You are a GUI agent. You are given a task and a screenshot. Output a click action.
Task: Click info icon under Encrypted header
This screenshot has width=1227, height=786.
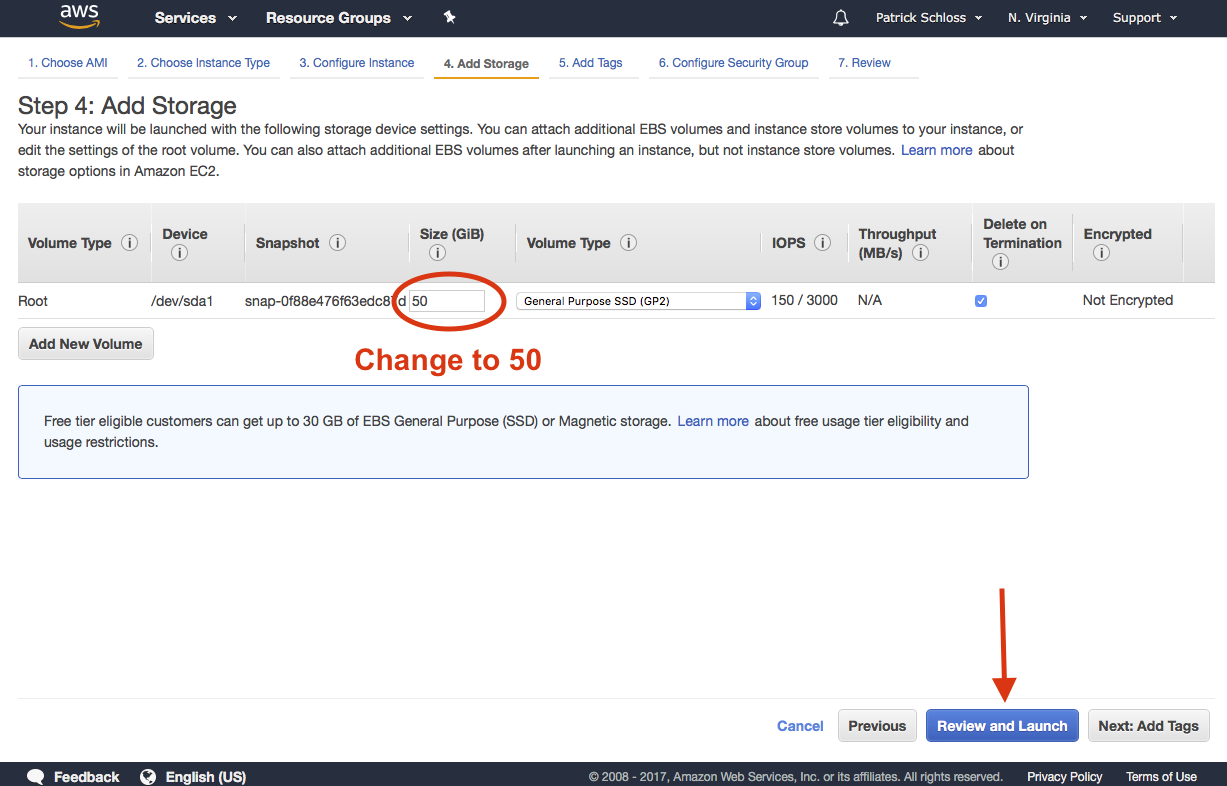(1101, 253)
